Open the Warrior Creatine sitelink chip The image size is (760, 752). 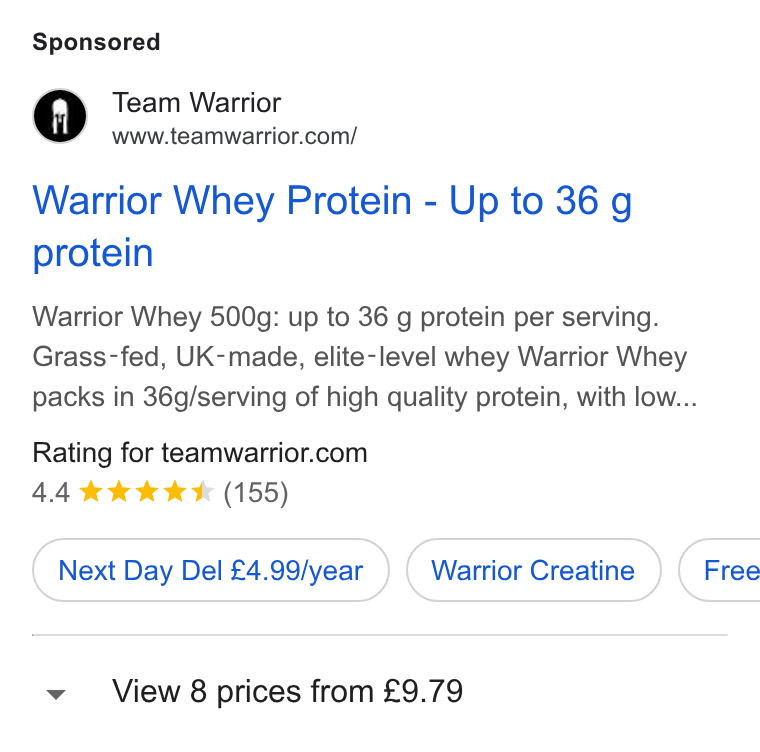pos(533,570)
